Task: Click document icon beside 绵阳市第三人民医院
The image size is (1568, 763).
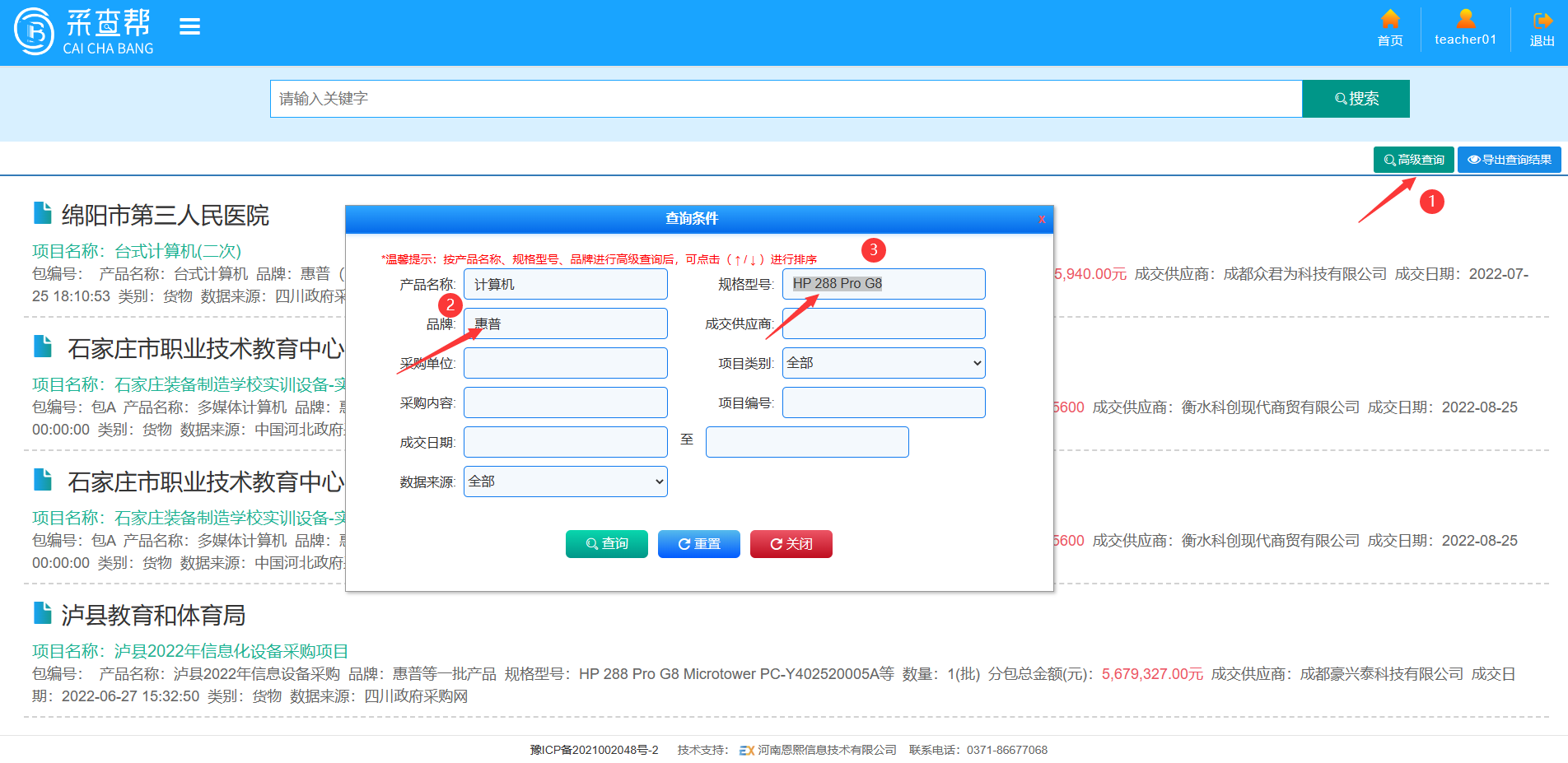Action: click(x=42, y=213)
